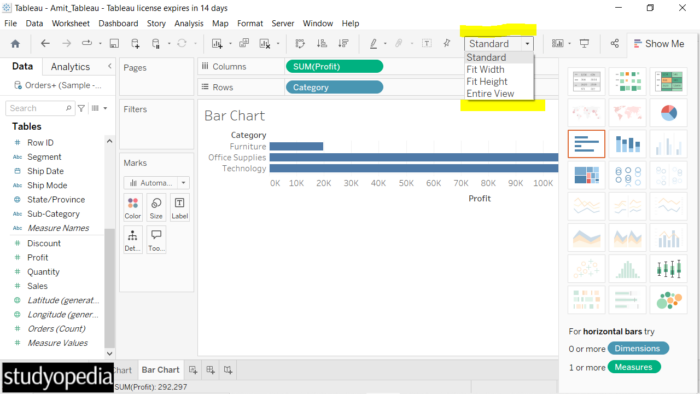Image resolution: width=700 pixels, height=394 pixels.
Task: Click the Search fields input
Action: (39, 108)
